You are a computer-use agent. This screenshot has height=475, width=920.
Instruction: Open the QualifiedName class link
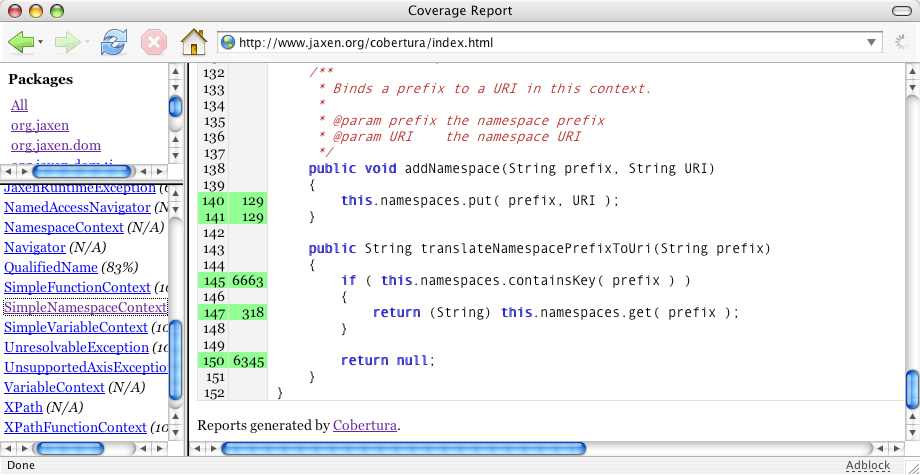point(50,267)
